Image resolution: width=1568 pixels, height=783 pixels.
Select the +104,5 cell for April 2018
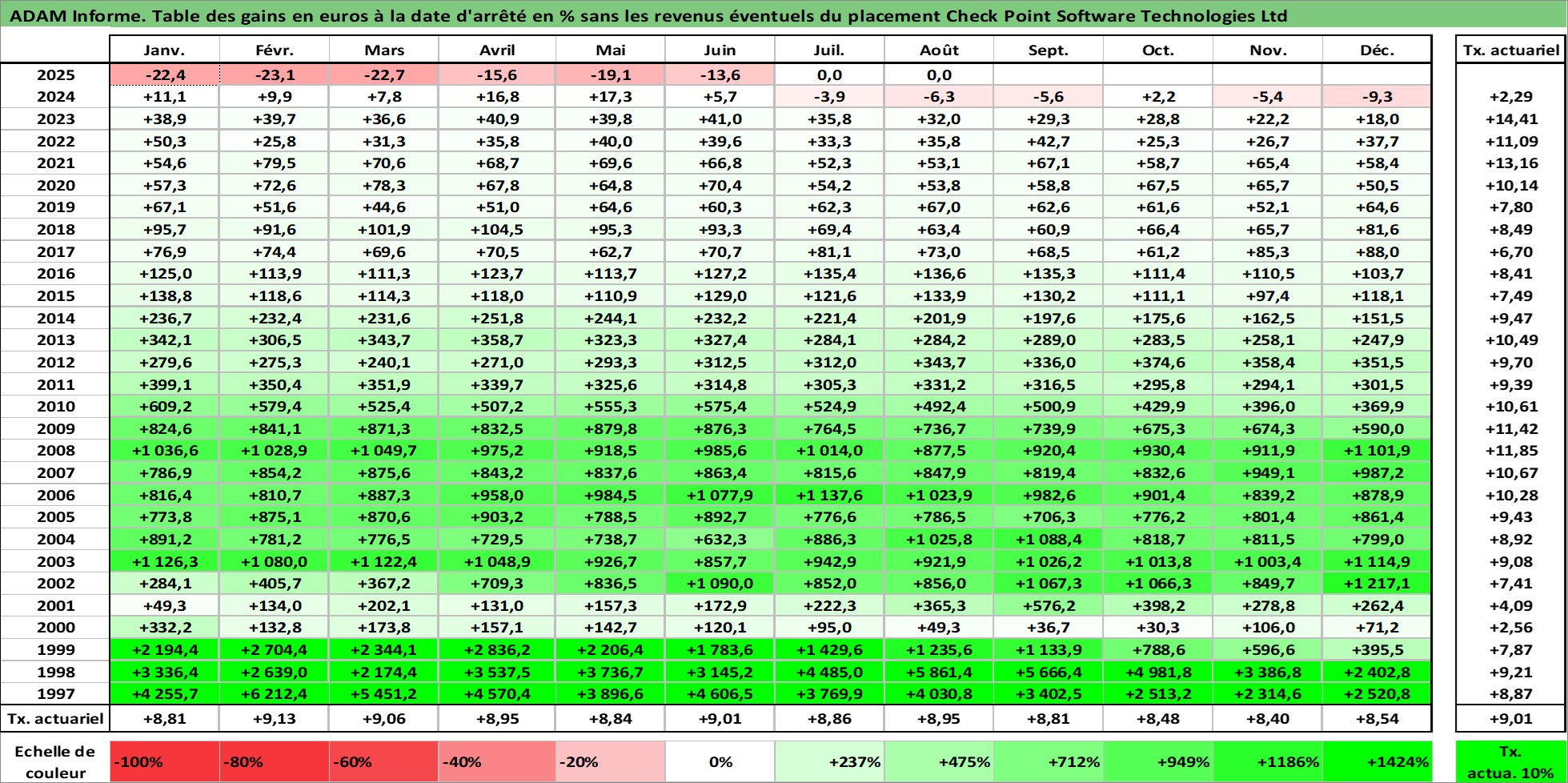(497, 230)
